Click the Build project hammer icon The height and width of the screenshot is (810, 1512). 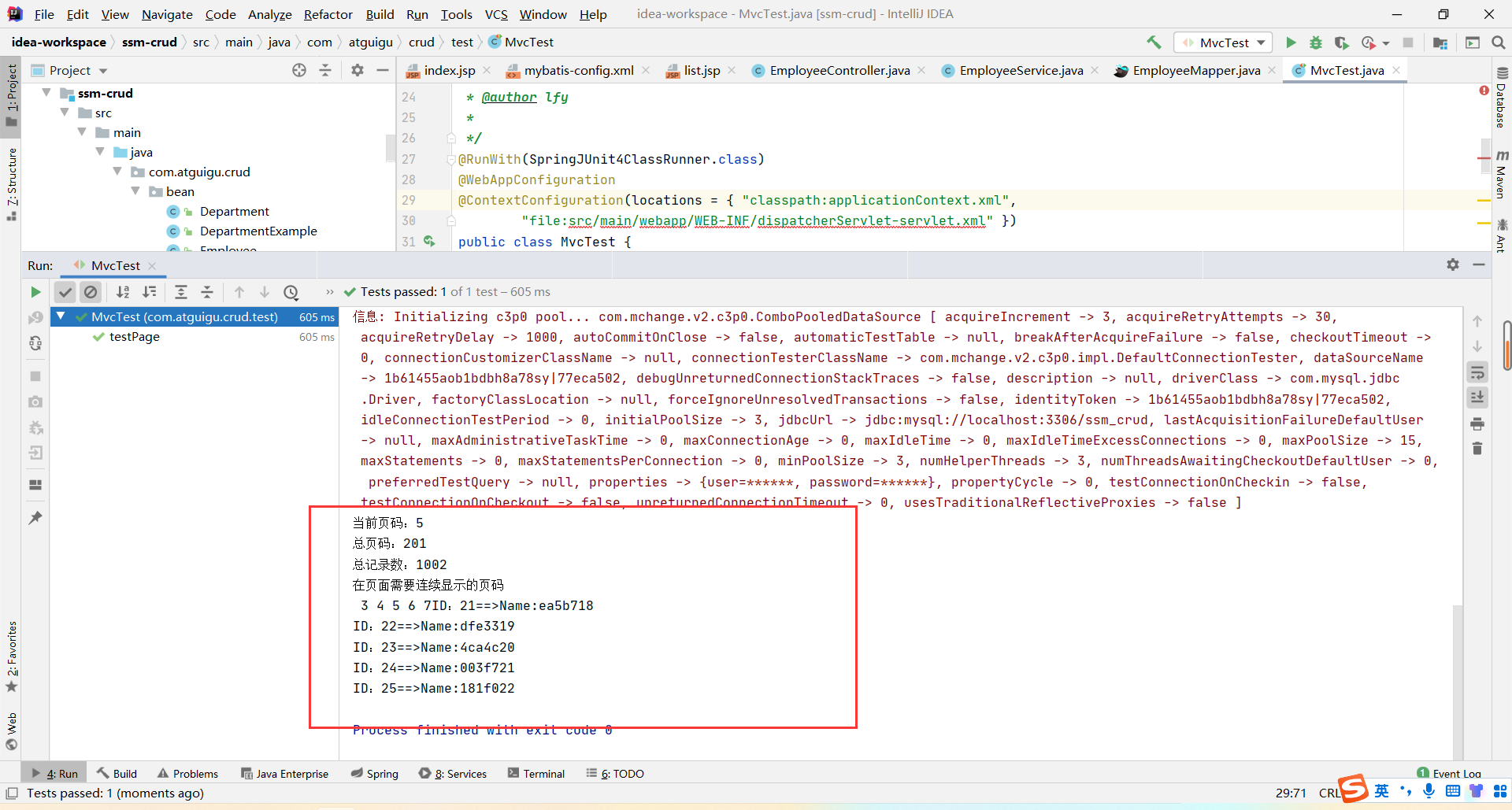point(1154,43)
